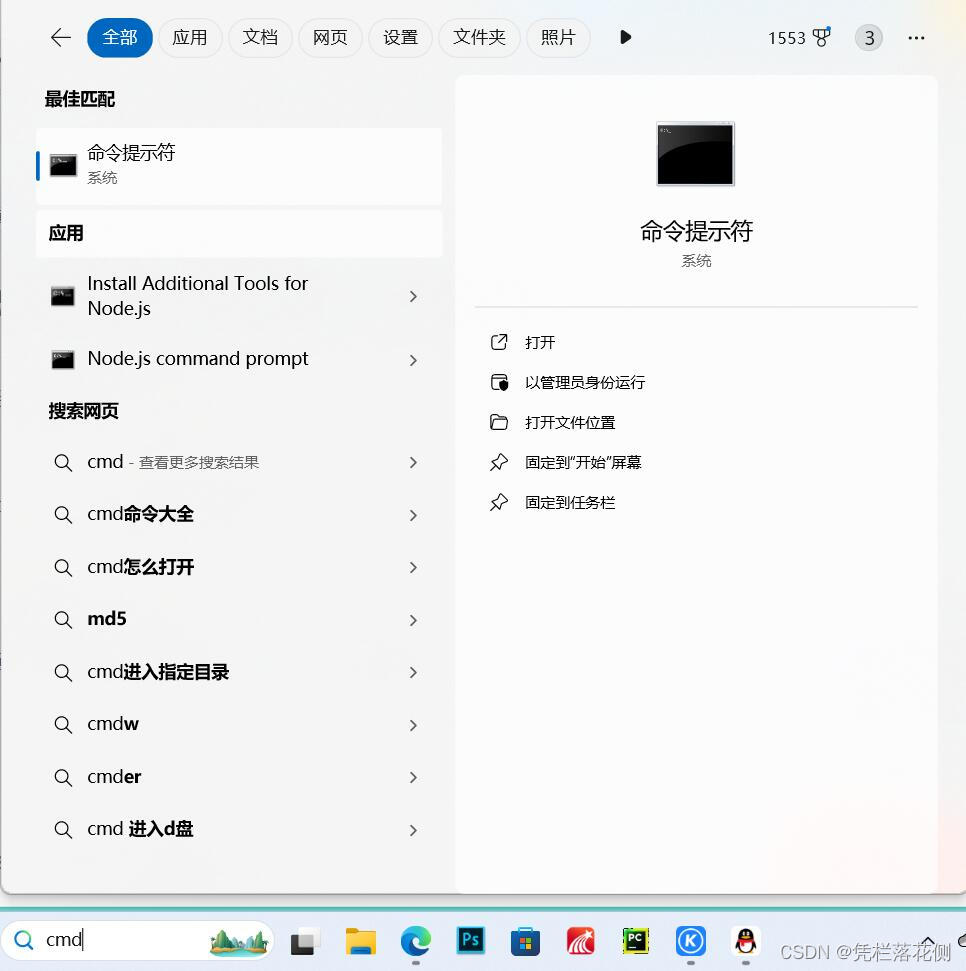
Task: Click the 打开 open-external icon
Action: (x=499, y=342)
